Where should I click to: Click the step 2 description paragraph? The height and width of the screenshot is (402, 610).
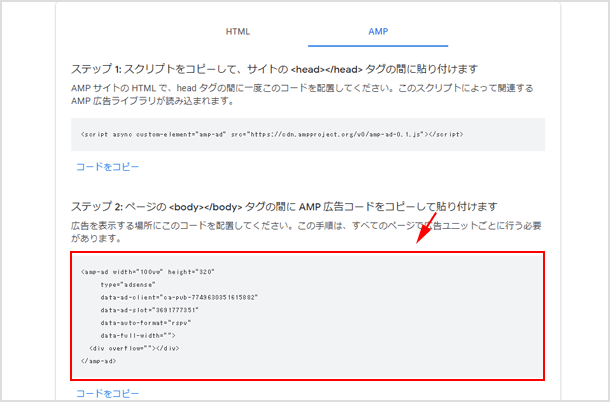click(306, 232)
